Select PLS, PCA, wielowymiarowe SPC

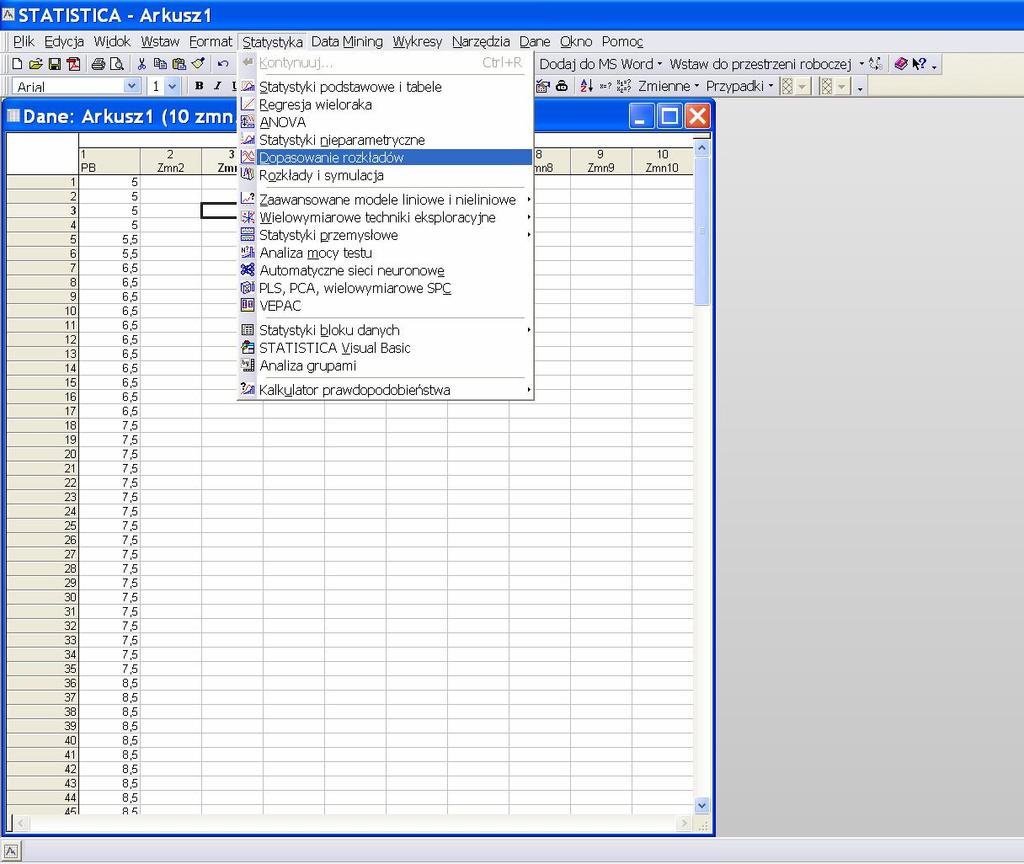coord(385,288)
